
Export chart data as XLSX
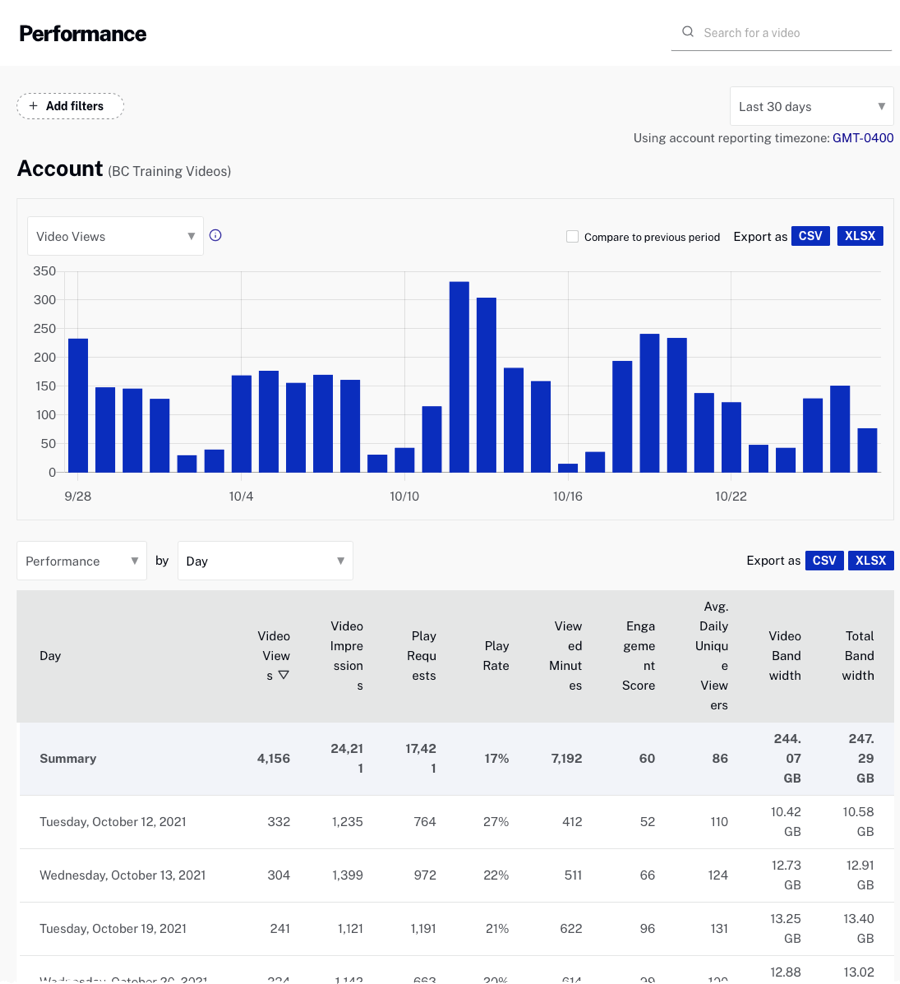[860, 236]
